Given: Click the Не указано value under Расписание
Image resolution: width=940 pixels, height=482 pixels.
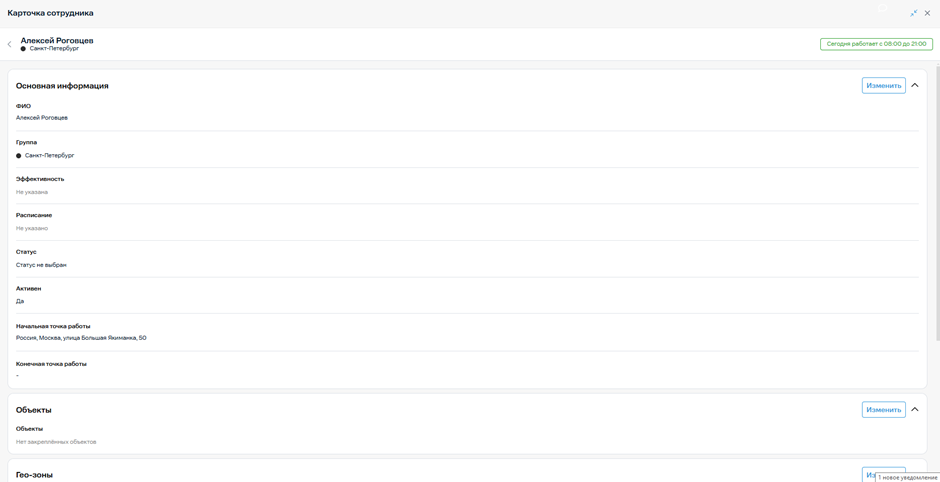Looking at the screenshot, I should click(x=32, y=228).
